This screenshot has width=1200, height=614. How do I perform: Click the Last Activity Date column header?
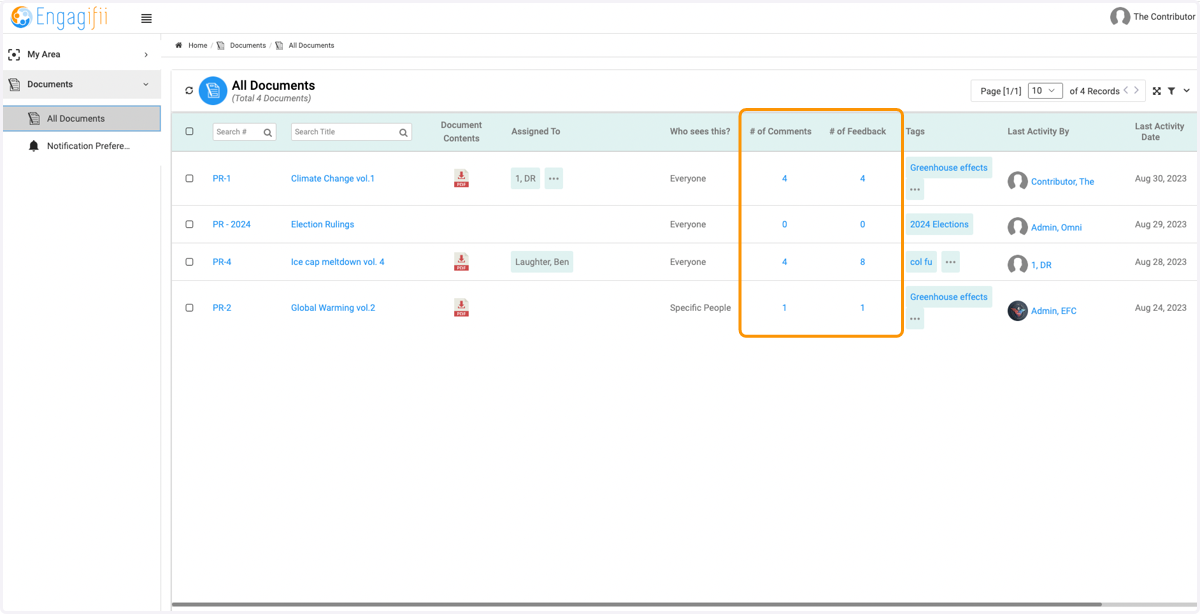point(1159,131)
